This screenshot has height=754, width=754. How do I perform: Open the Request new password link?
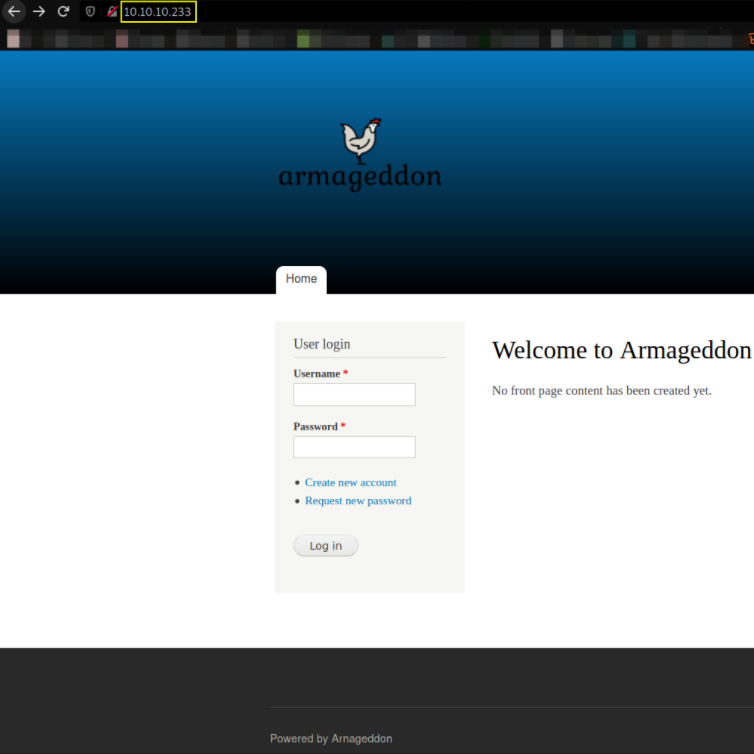pos(358,501)
